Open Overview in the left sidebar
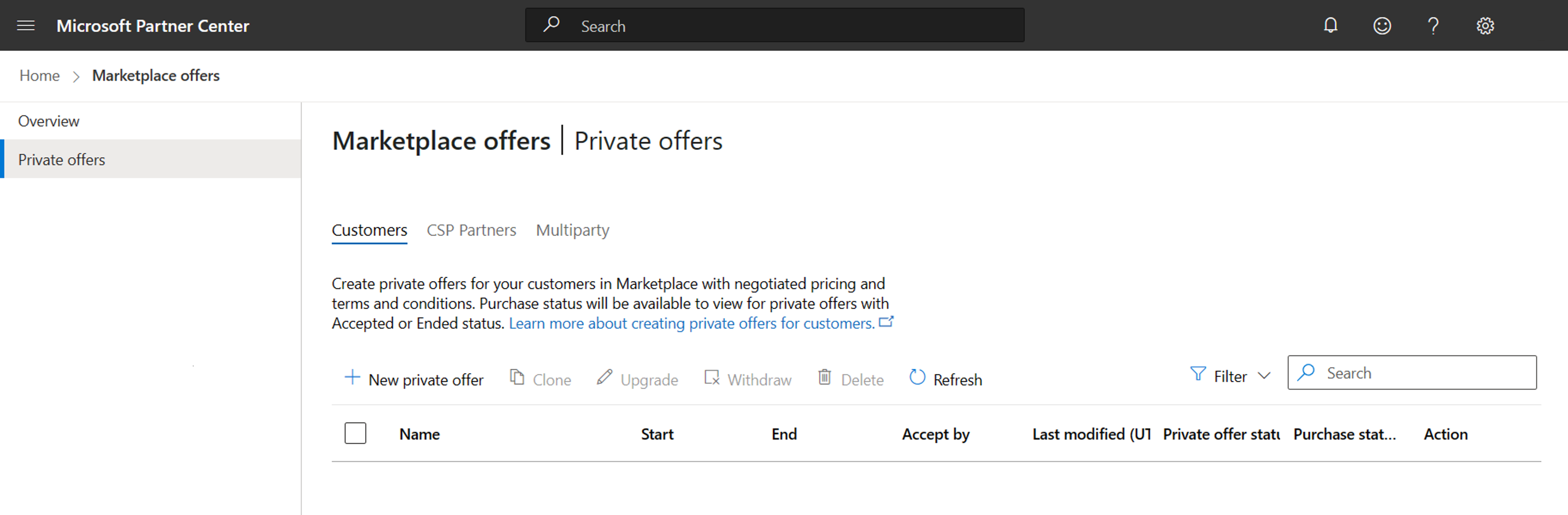Viewport: 1568px width, 515px height. (x=49, y=121)
